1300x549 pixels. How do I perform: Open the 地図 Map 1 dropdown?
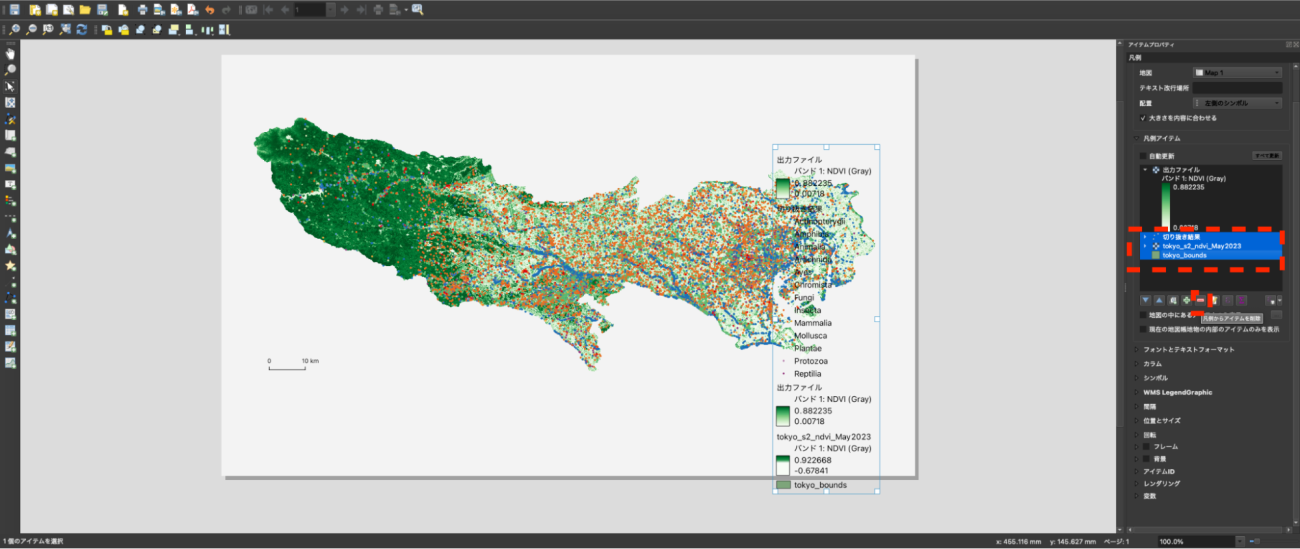tap(1236, 73)
